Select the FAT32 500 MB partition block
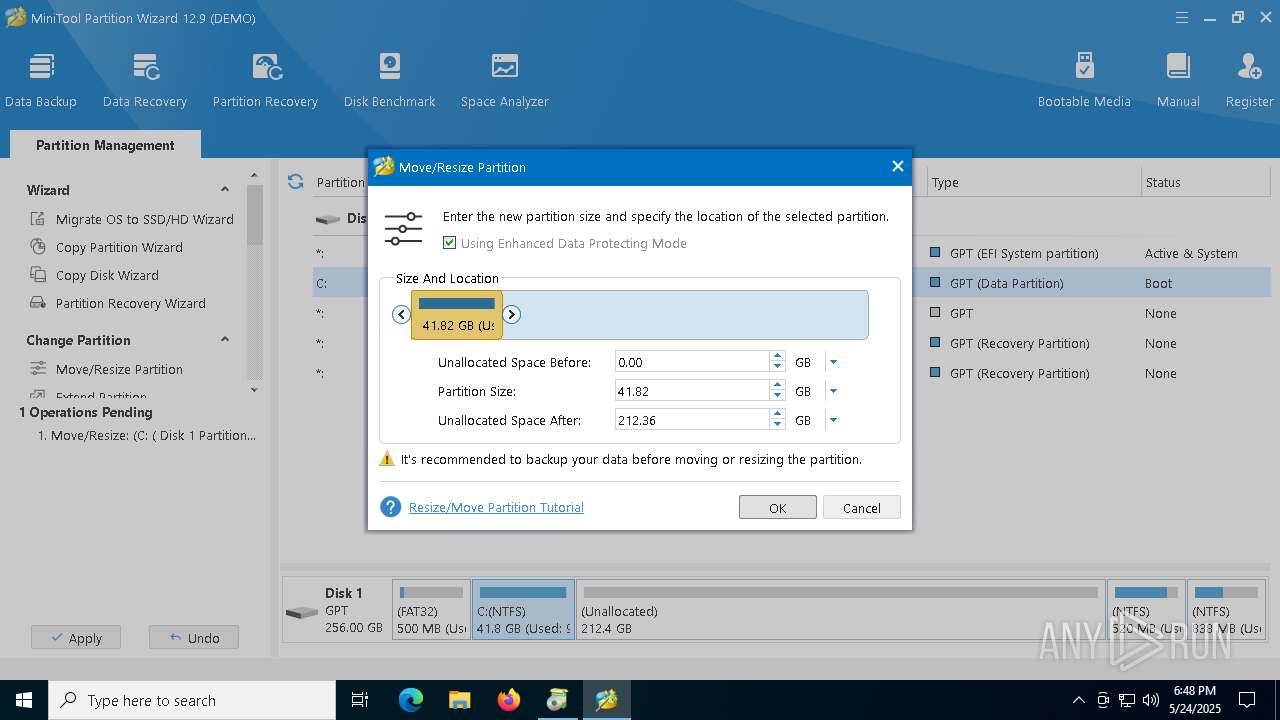 click(431, 610)
